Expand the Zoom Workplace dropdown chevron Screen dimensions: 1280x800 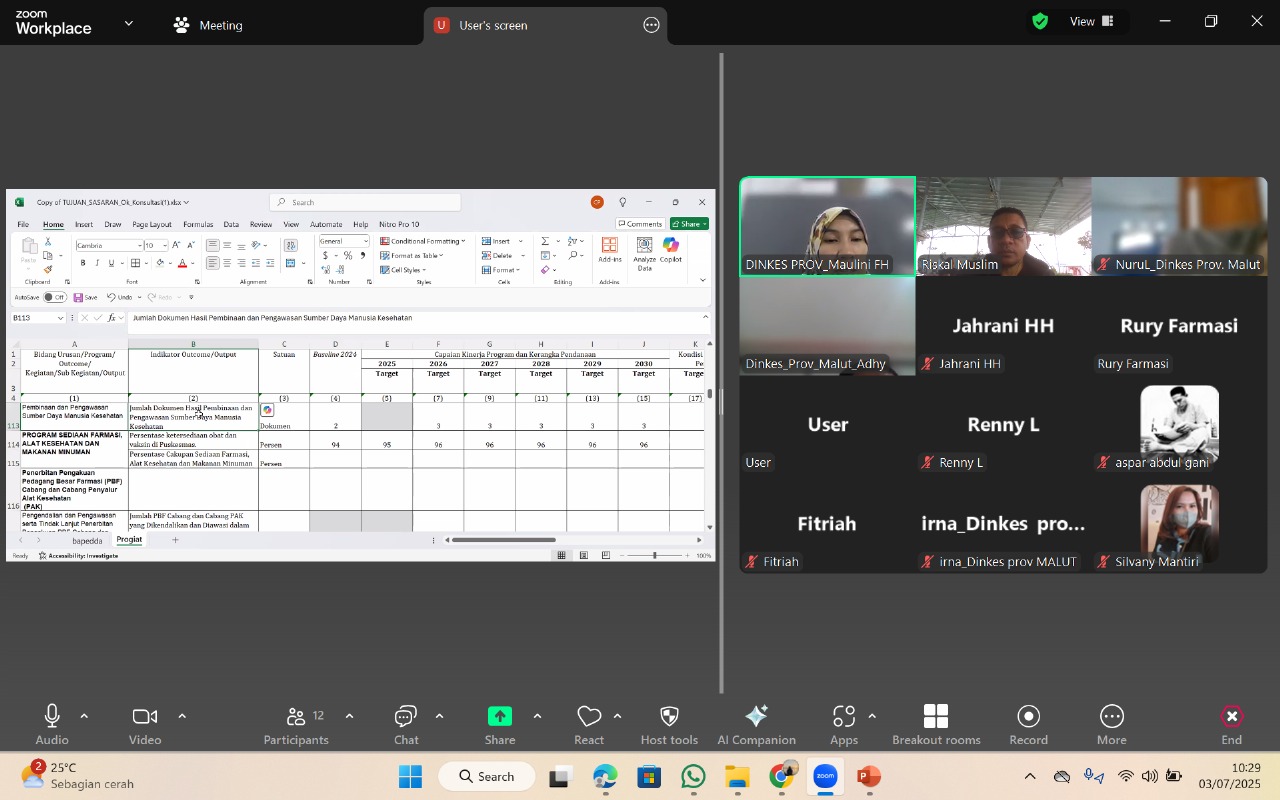pyautogui.click(x=128, y=23)
